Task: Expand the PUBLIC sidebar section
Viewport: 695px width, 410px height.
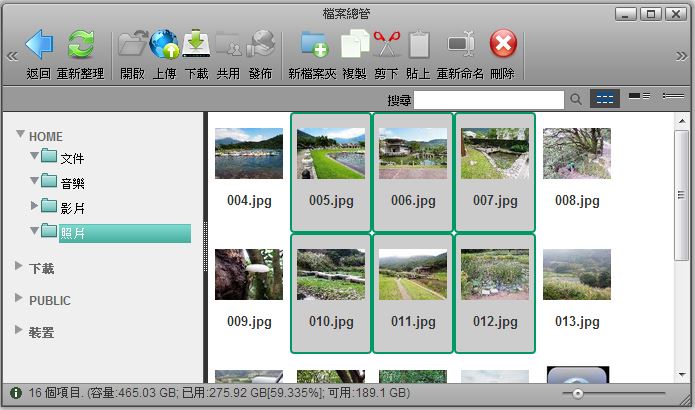Action: point(20,300)
